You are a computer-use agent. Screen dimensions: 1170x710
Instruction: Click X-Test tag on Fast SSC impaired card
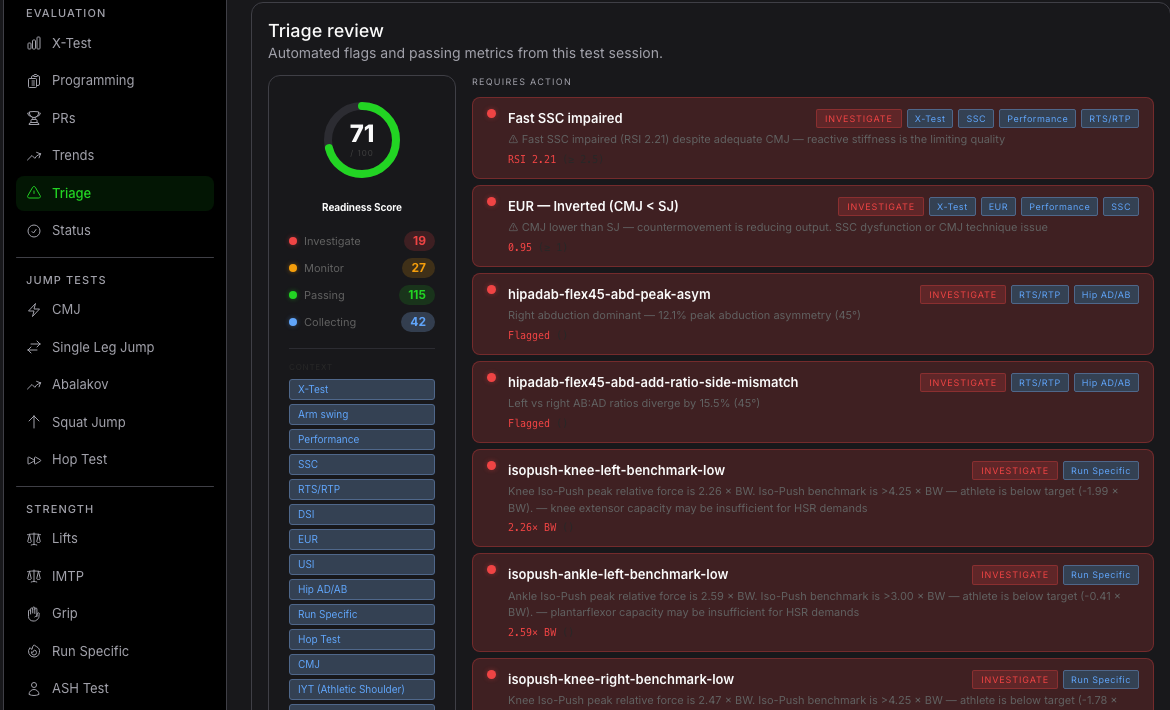930,119
